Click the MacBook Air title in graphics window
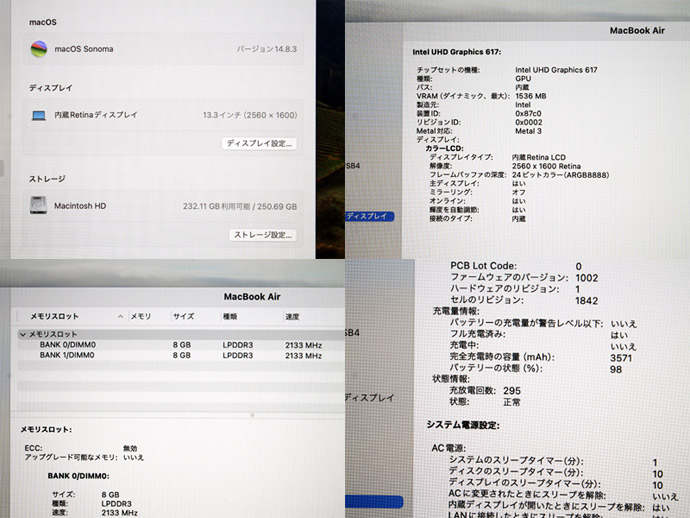This screenshot has width=690, height=518. click(637, 31)
